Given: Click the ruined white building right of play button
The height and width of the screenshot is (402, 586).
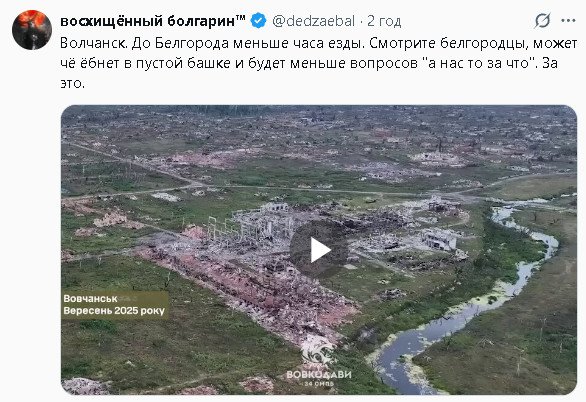Looking at the screenshot, I should tap(439, 239).
